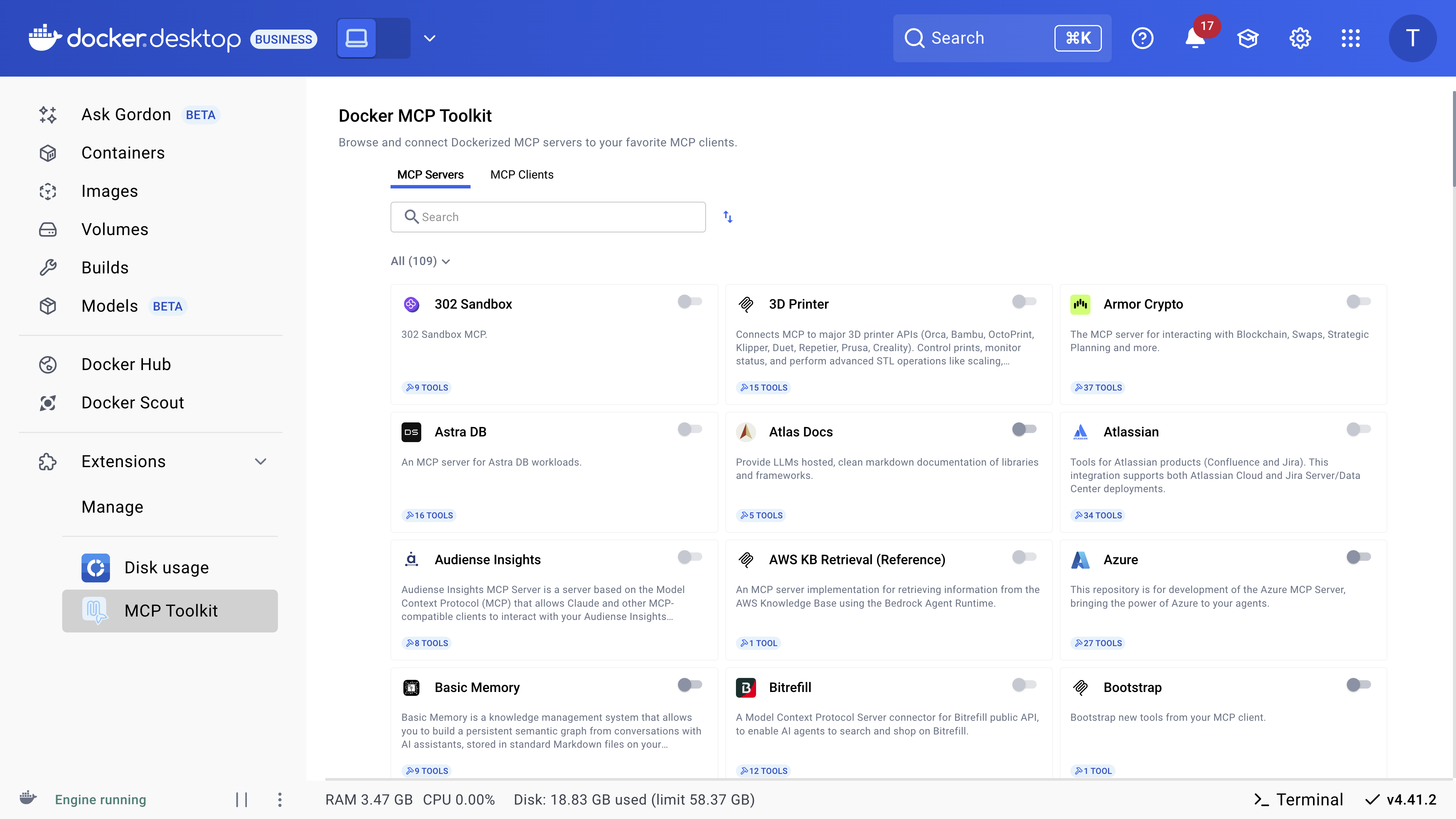This screenshot has height=819, width=1456.
Task: Open the Learning Center graduation cap icon
Action: pyautogui.click(x=1247, y=38)
